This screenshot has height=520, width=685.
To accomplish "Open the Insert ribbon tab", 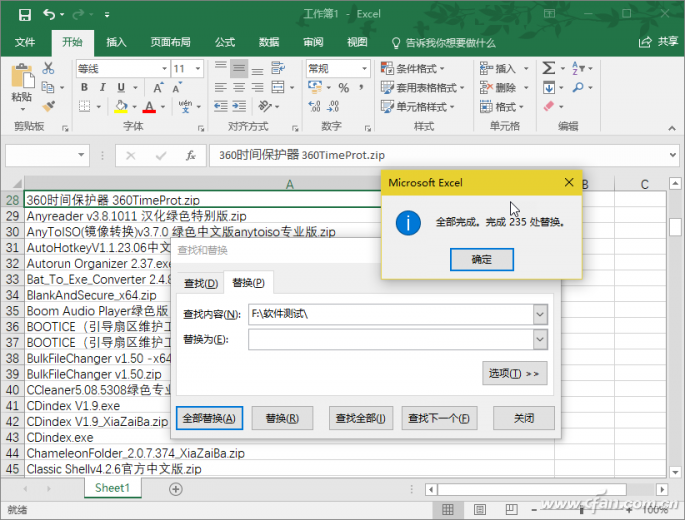I will pyautogui.click(x=116, y=42).
